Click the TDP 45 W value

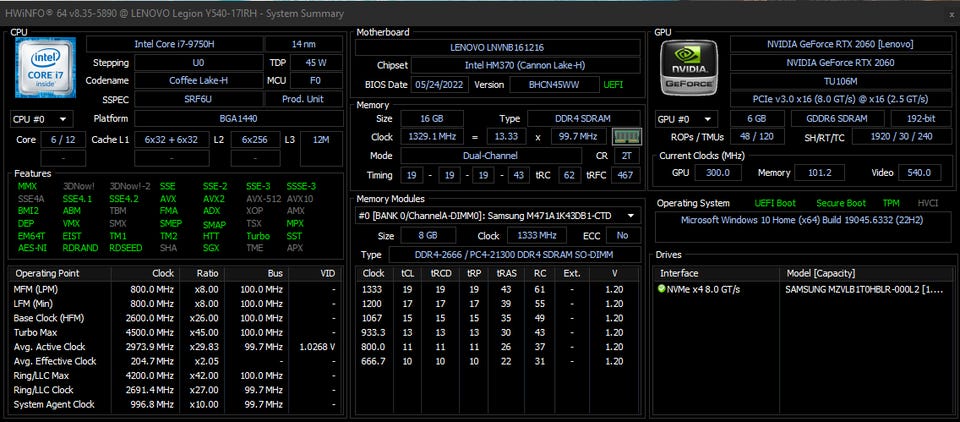317,62
